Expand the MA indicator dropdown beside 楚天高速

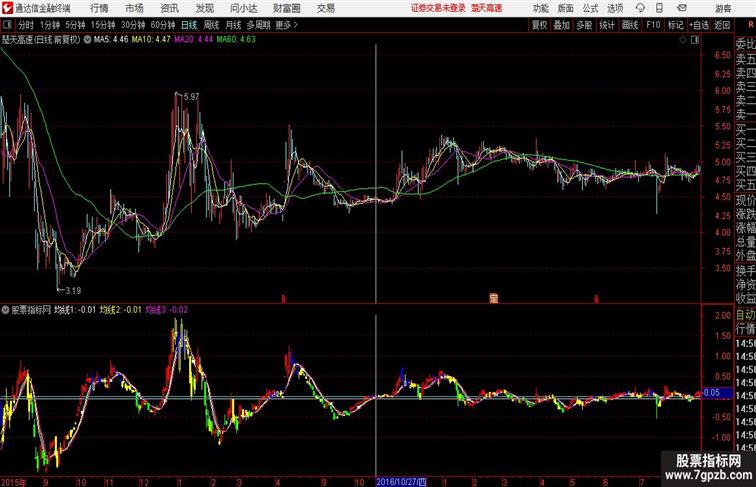pos(87,40)
